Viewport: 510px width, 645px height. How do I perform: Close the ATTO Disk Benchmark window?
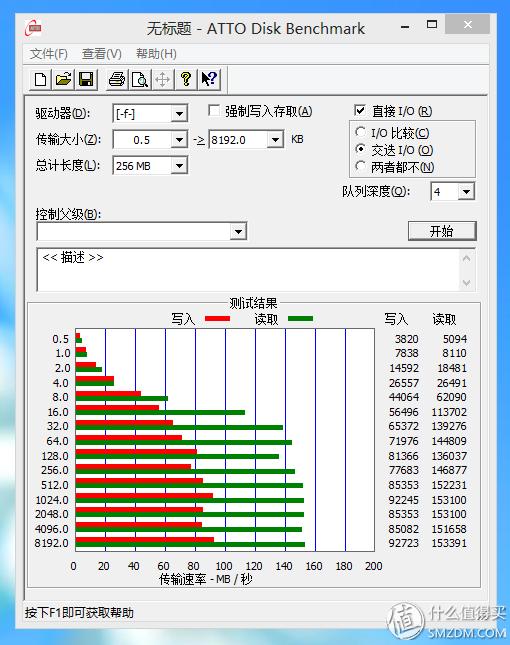pyautogui.click(x=468, y=25)
